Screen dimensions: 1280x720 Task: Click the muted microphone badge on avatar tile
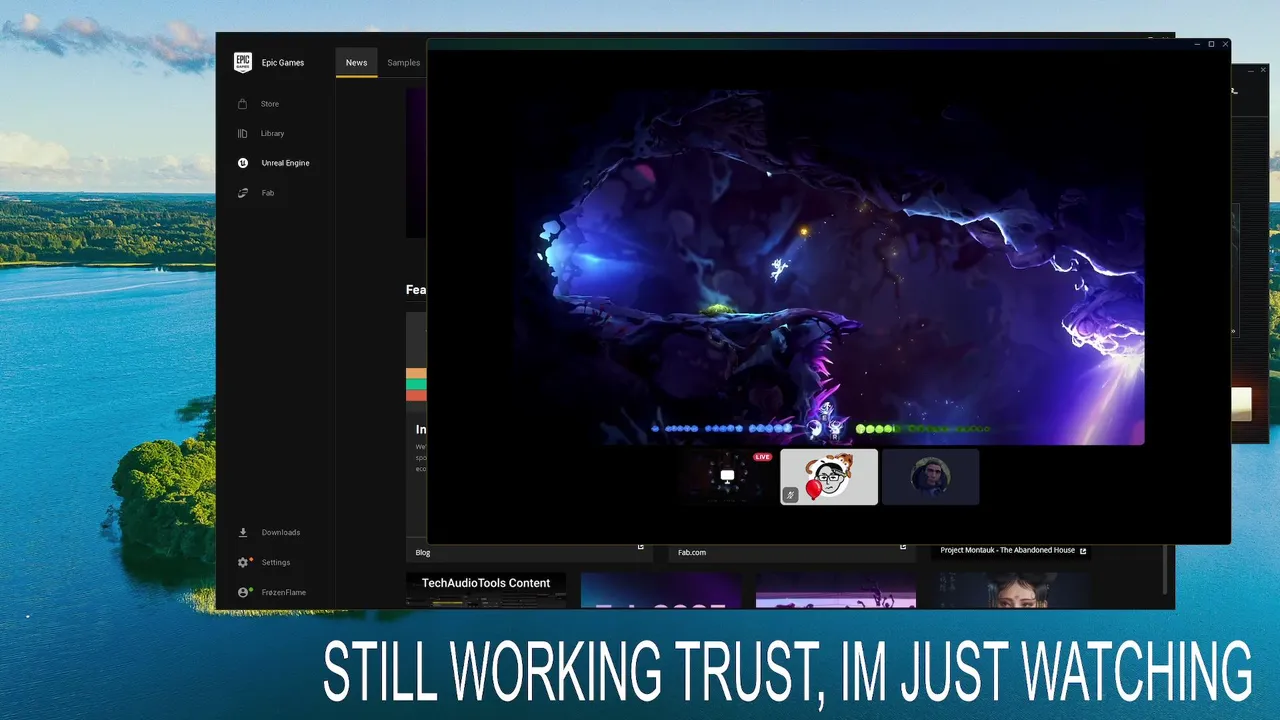[790, 495]
